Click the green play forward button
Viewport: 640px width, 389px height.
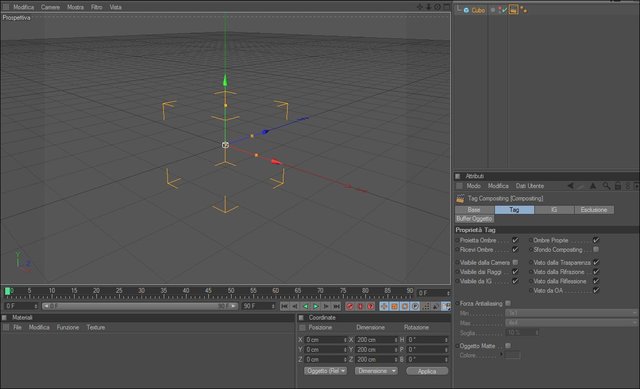tap(316, 306)
